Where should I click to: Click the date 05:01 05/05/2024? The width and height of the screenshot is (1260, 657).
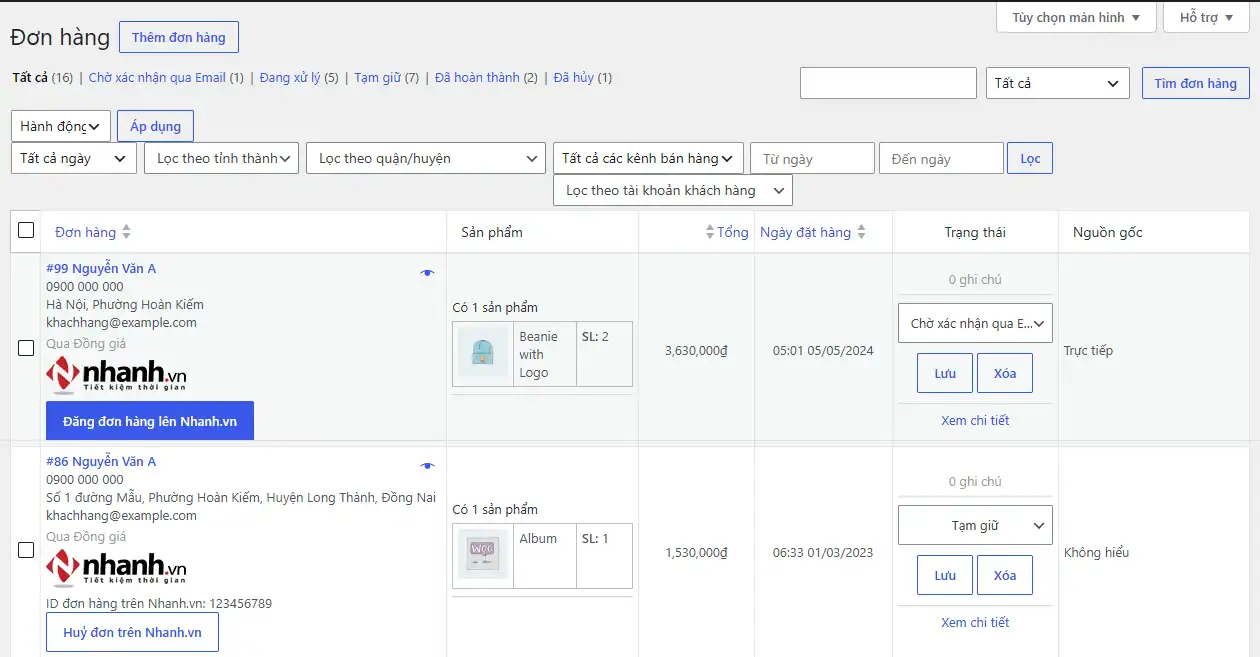tap(823, 350)
